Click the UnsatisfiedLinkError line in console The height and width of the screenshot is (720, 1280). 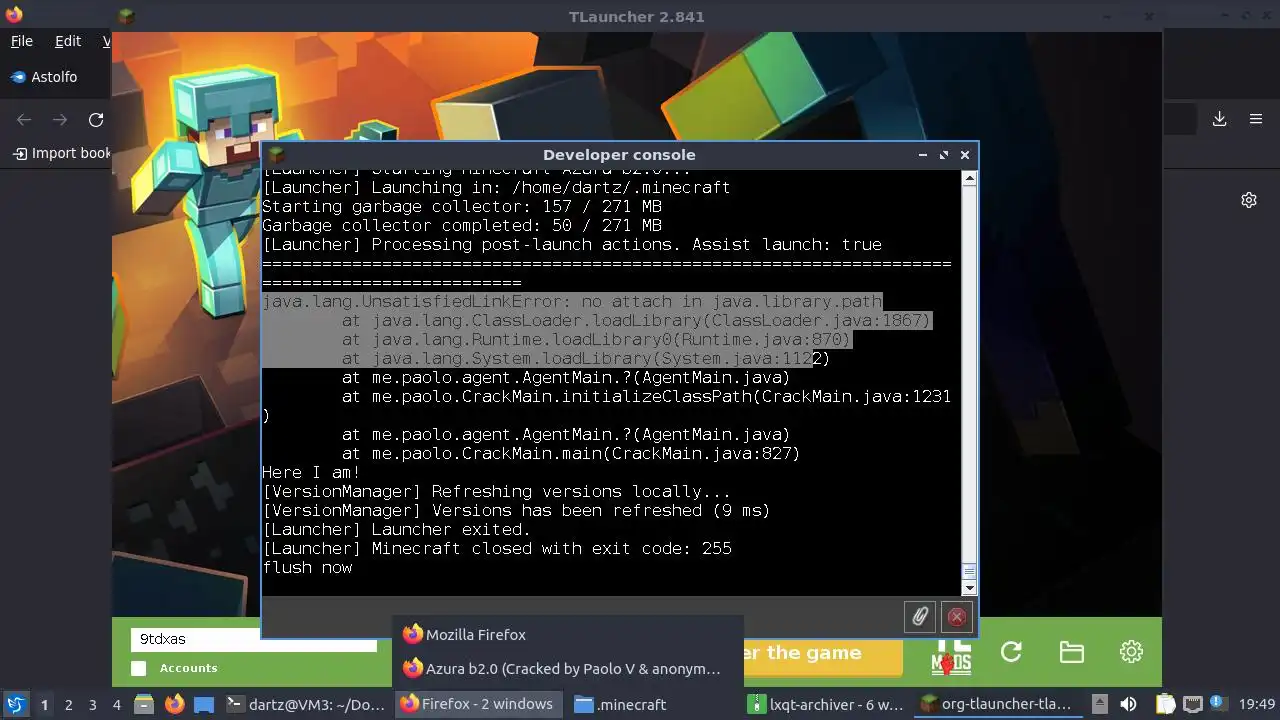572,301
